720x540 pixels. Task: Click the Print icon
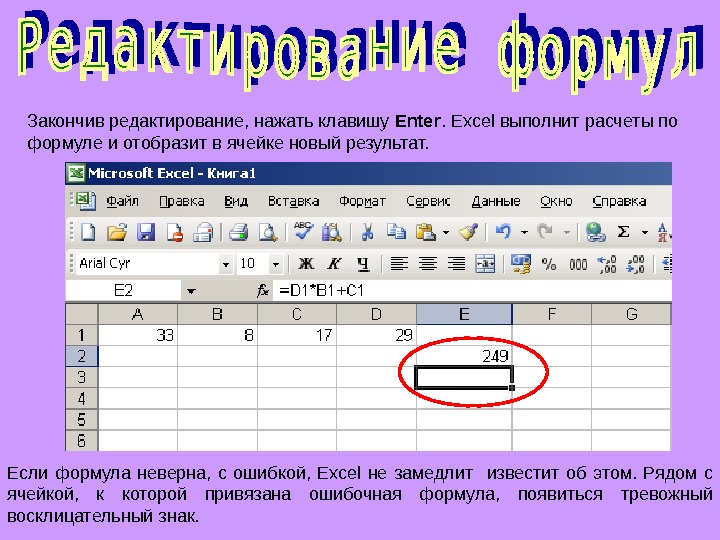(238, 232)
